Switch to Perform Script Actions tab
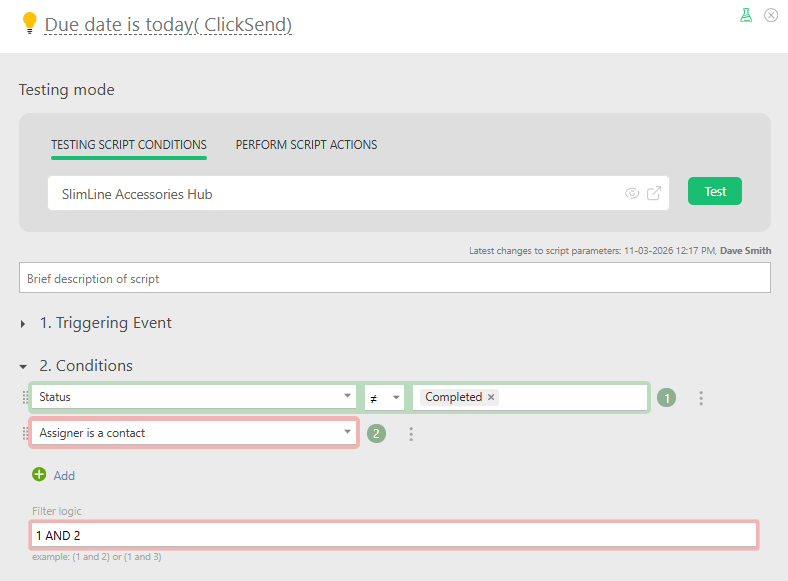Image resolution: width=788 pixels, height=581 pixels. click(x=306, y=145)
